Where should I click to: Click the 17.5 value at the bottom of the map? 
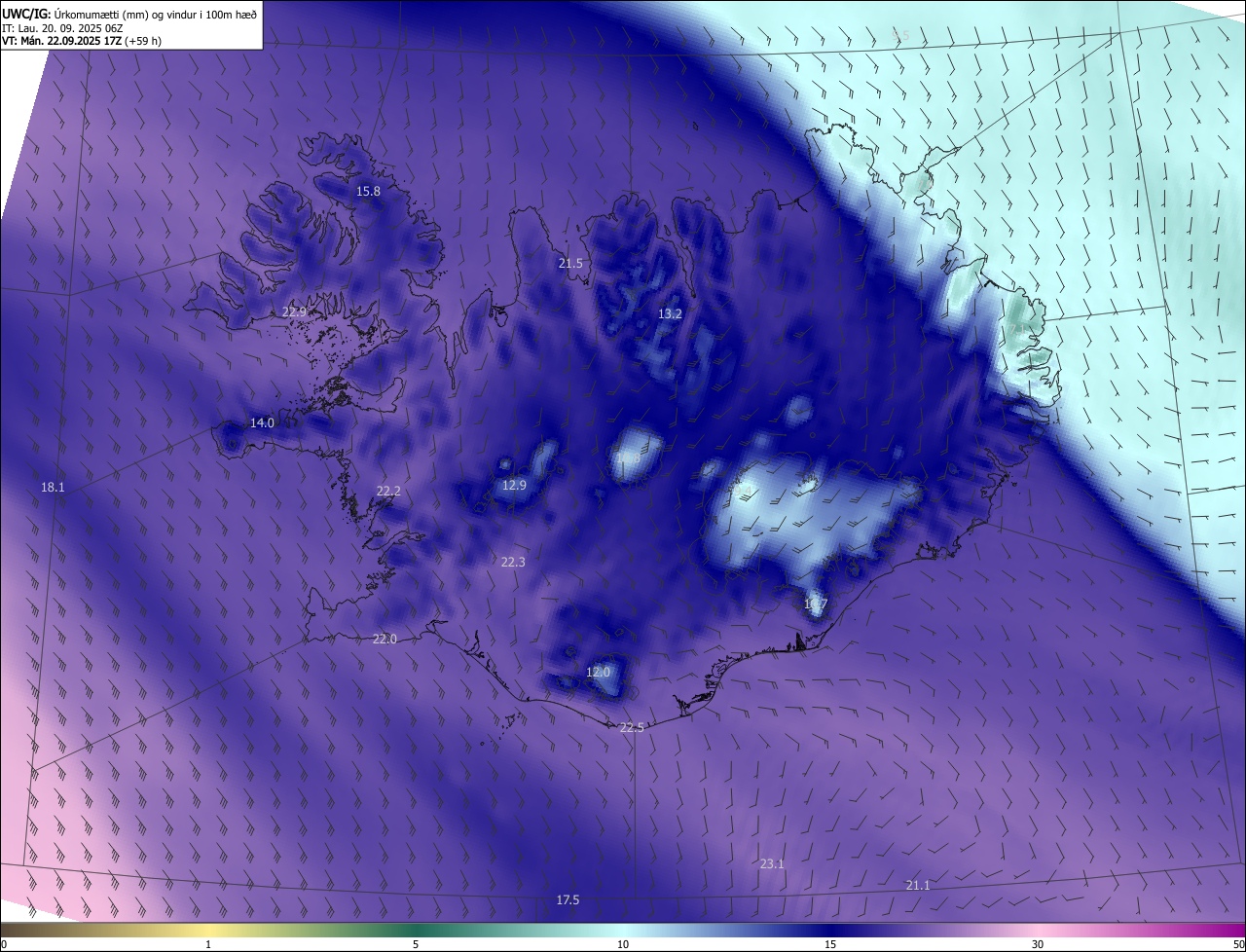coord(568,900)
